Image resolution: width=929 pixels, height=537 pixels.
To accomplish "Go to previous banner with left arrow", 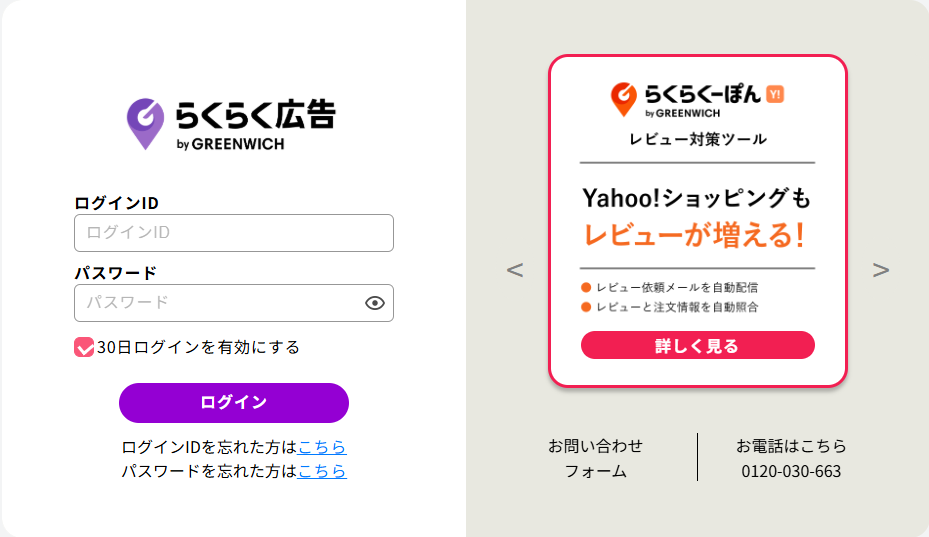I will coord(515,270).
